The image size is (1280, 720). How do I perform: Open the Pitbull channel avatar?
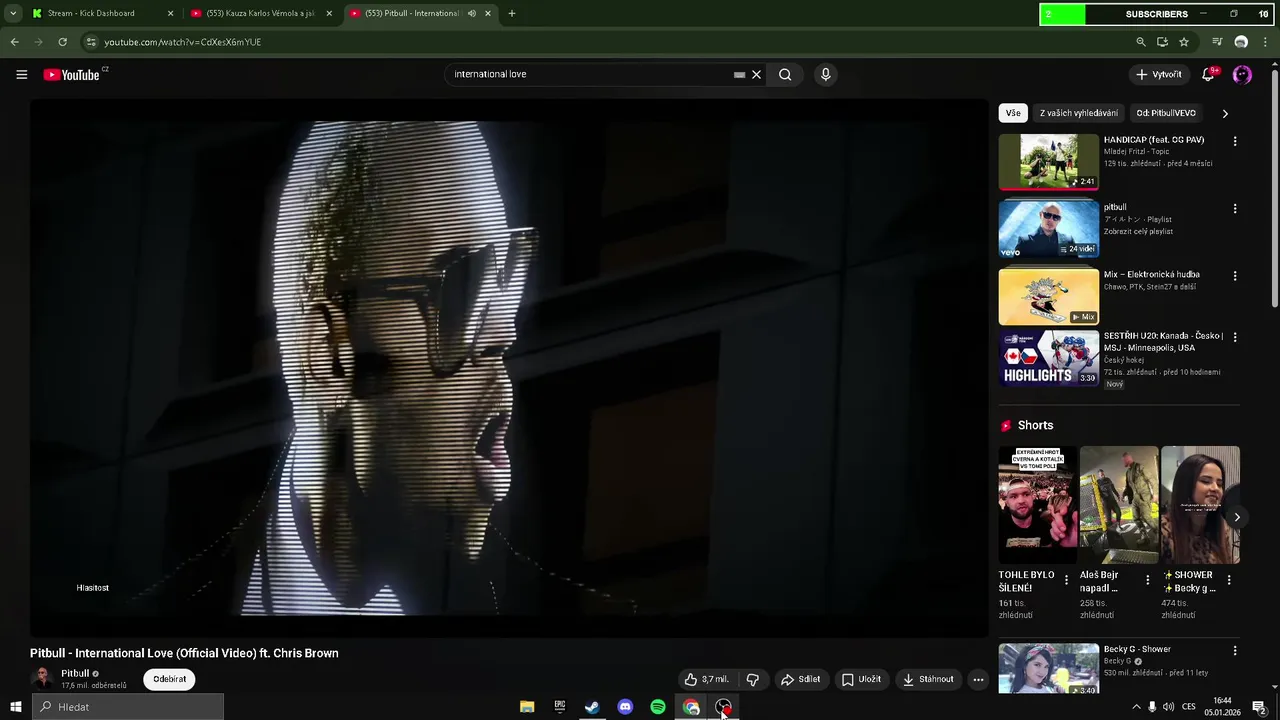[42, 679]
